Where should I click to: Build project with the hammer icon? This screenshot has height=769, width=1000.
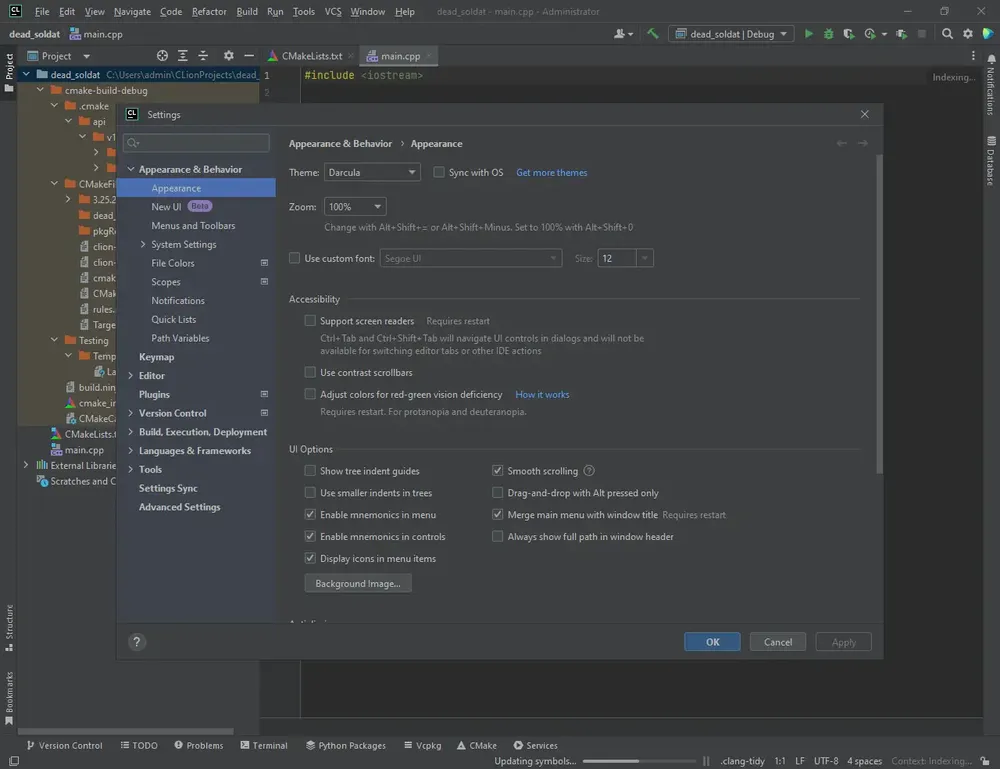(x=652, y=34)
